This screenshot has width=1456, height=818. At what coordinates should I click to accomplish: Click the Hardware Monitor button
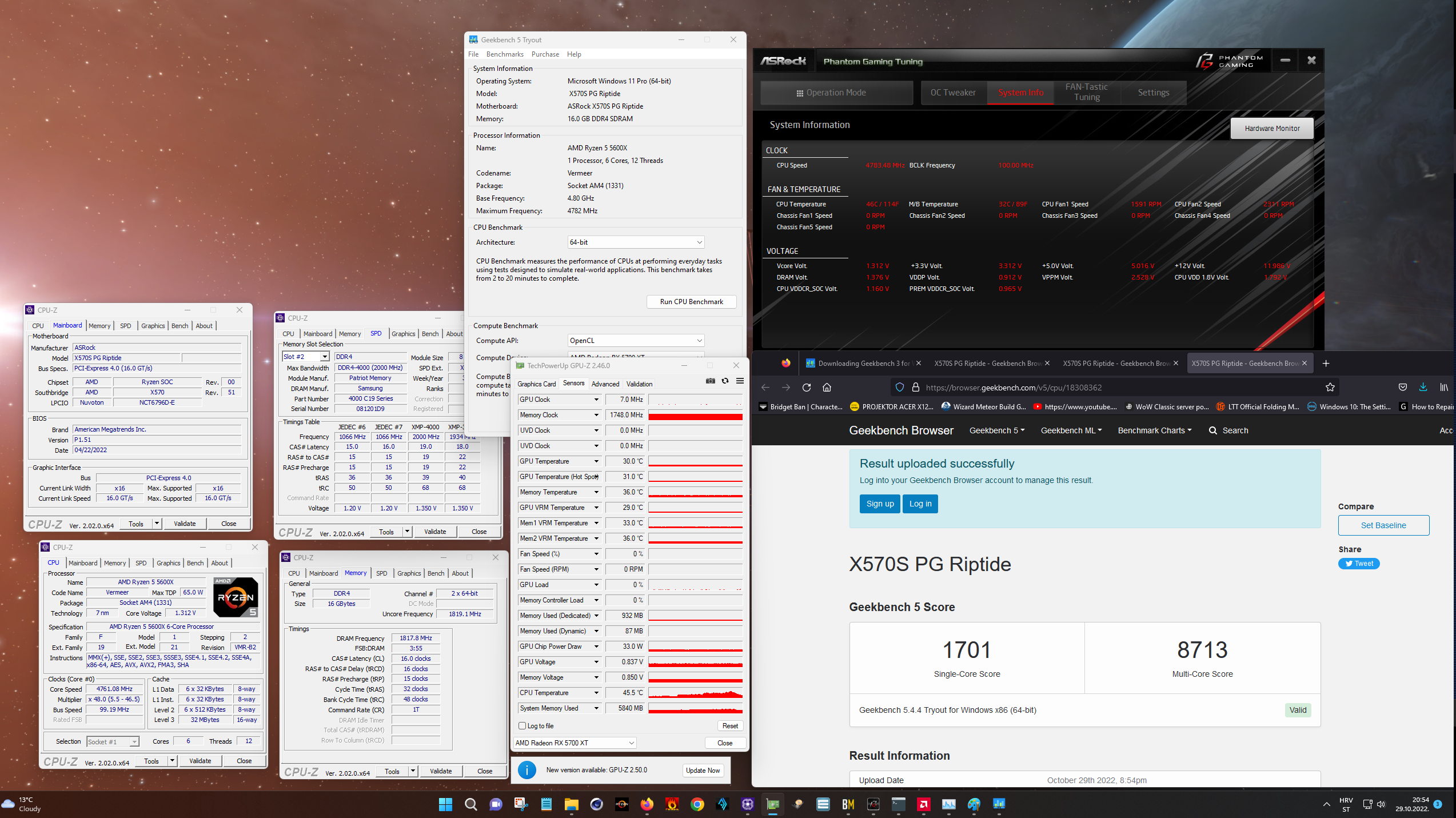pos(1272,129)
